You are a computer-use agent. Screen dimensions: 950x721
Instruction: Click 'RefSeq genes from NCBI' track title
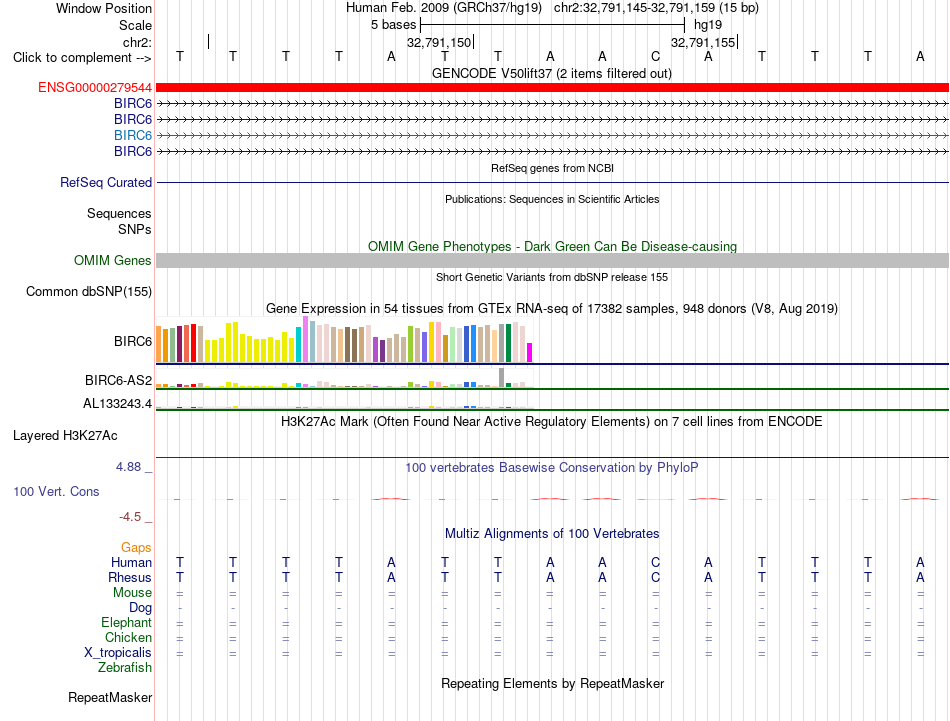(x=552, y=168)
